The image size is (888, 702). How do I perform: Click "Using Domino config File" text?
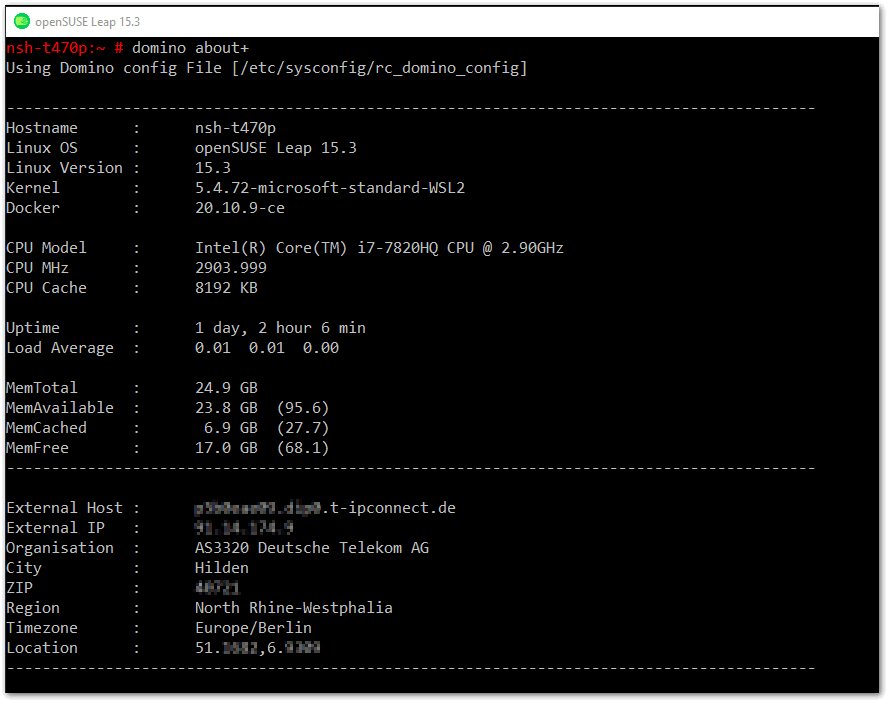coord(114,69)
